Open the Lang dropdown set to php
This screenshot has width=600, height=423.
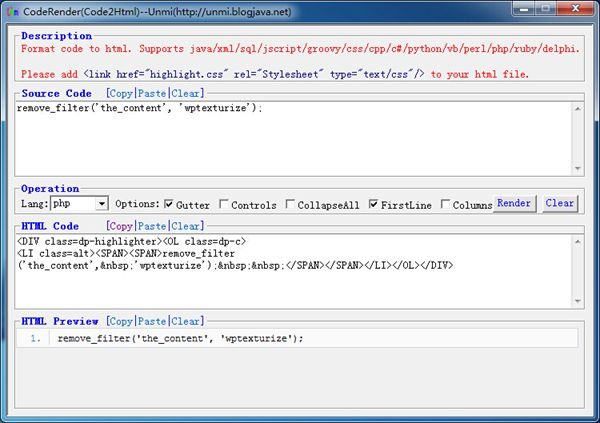tap(101, 204)
